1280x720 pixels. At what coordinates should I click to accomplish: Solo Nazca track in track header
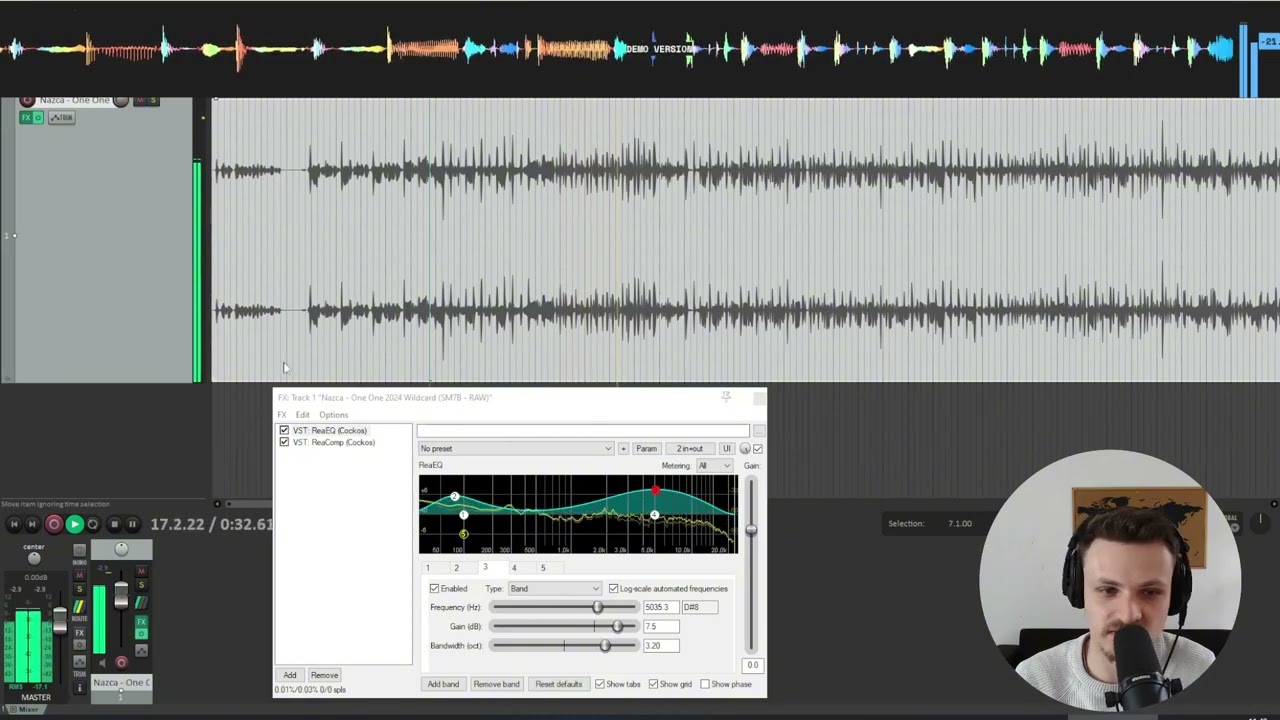coord(153,100)
